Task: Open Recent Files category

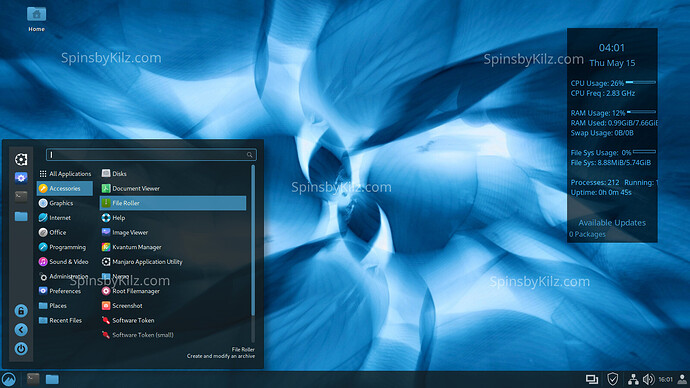Action: [x=65, y=320]
